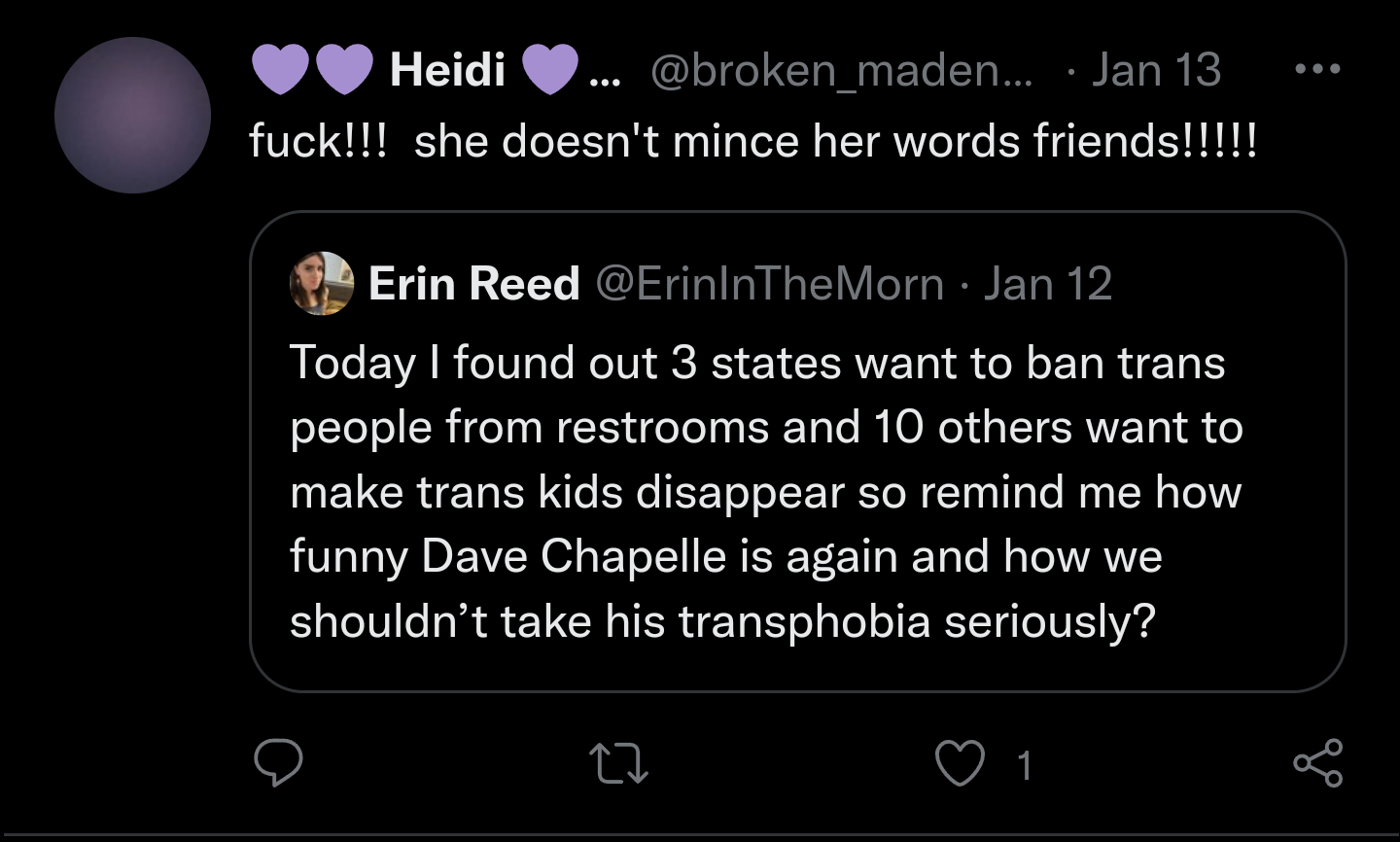The image size is (1400, 842).
Task: Click the Heidi display name
Action: (x=447, y=70)
